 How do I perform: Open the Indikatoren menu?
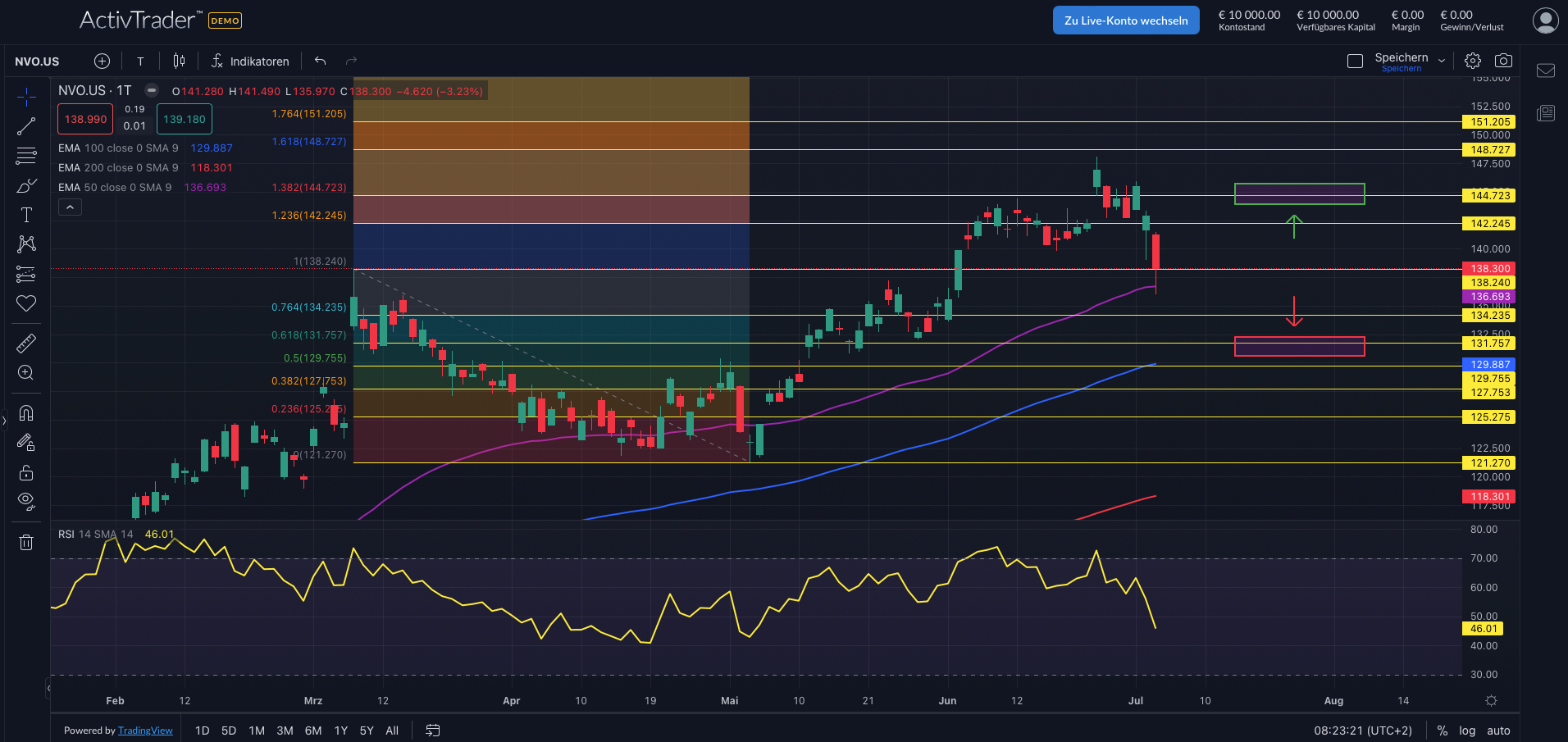tap(250, 61)
